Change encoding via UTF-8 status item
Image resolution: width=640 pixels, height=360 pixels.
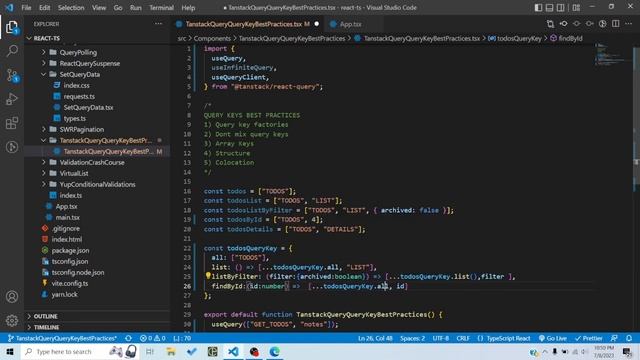click(440, 338)
